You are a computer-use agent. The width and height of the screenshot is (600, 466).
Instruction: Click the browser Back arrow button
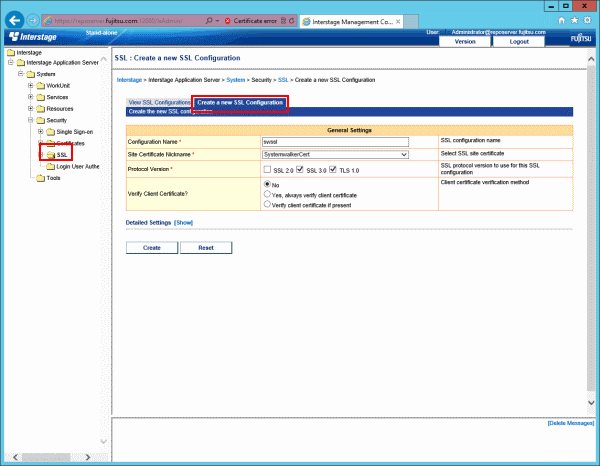point(15,20)
